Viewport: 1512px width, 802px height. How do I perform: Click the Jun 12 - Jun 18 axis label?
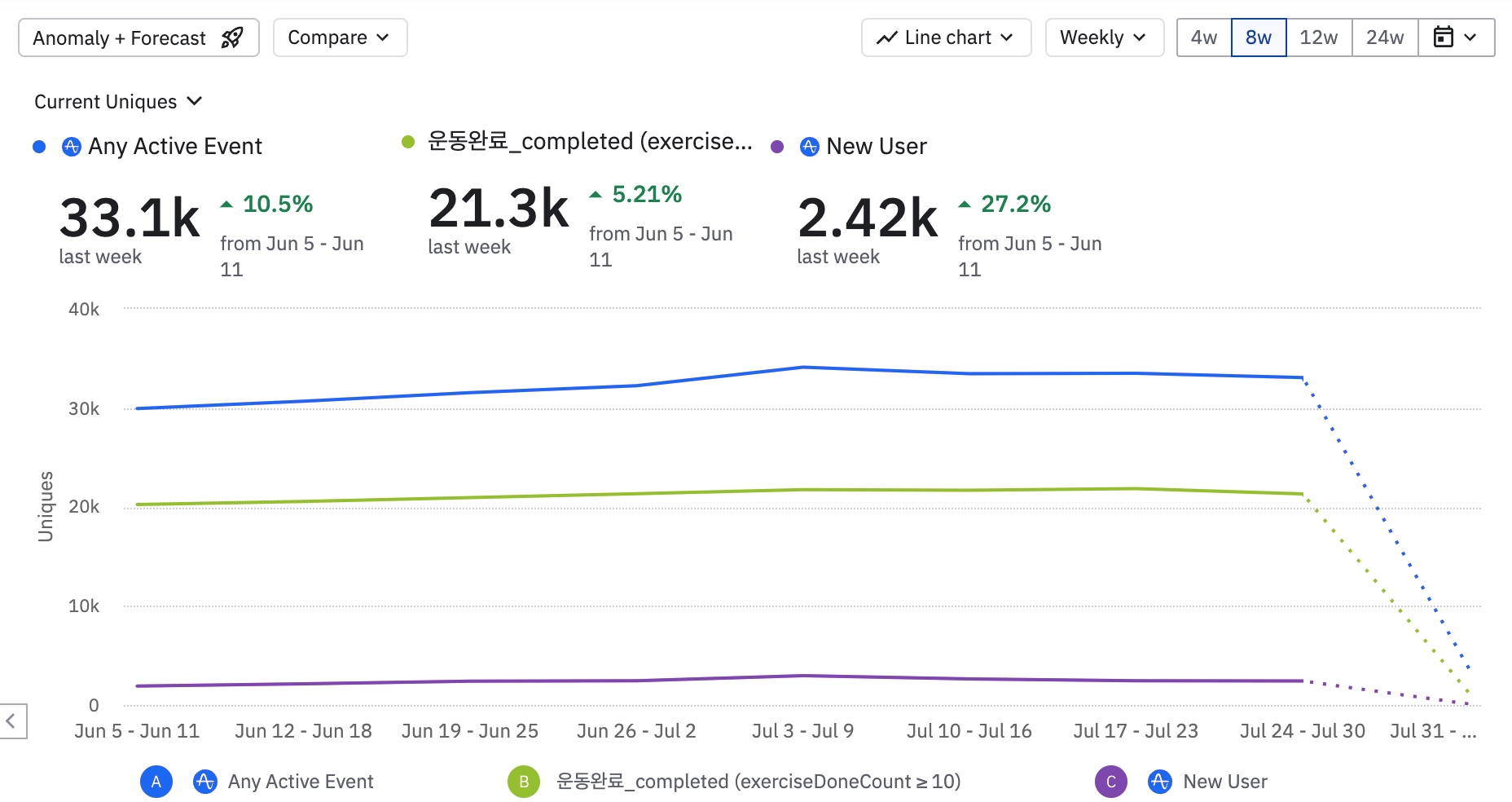(303, 731)
